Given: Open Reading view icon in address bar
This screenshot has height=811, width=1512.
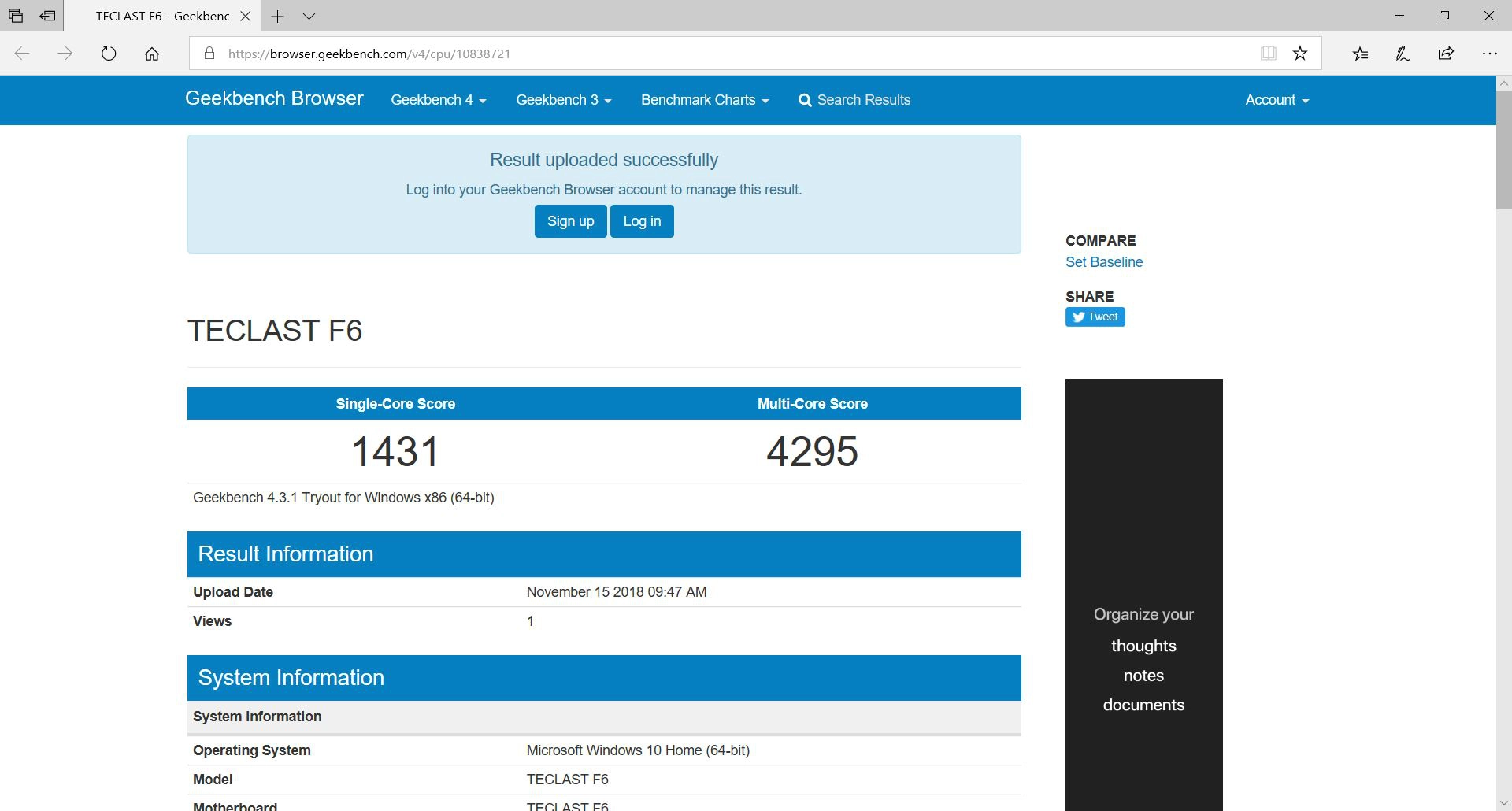Looking at the screenshot, I should pos(1268,54).
